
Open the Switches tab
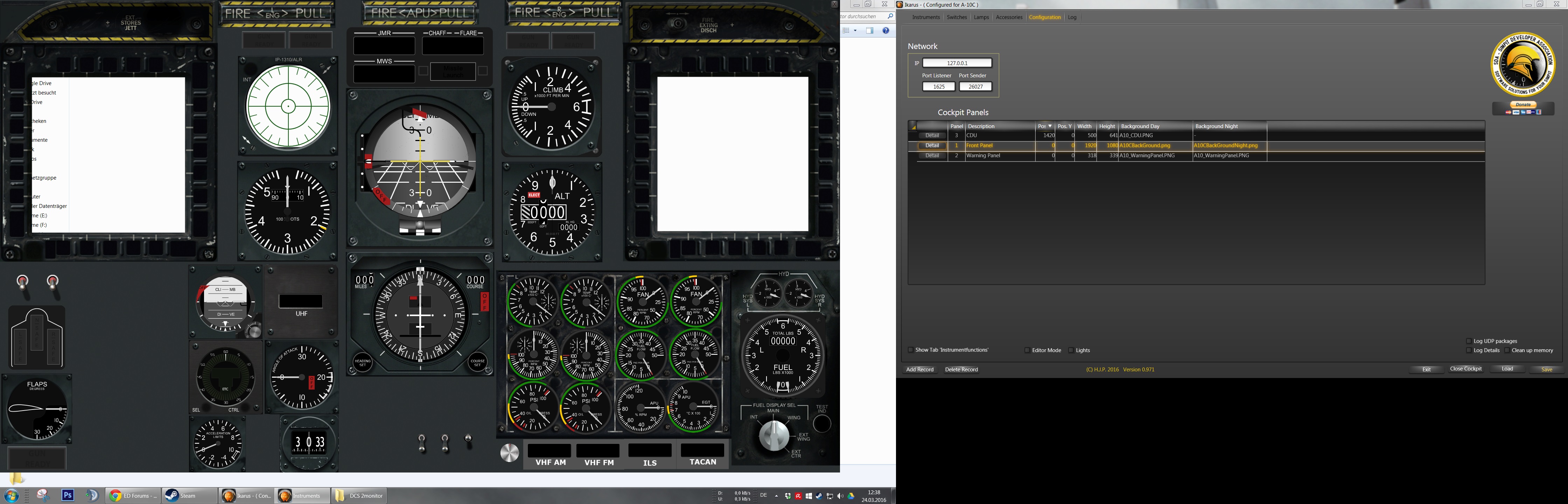tap(957, 17)
